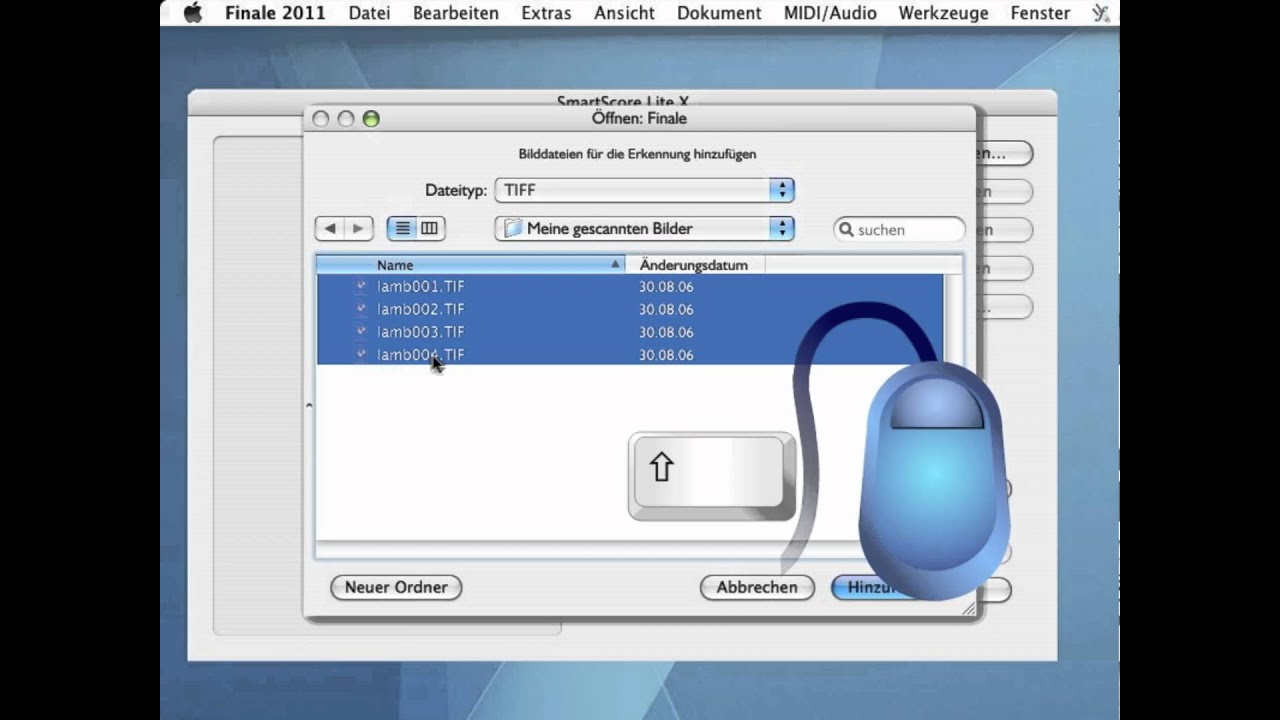
Task: Click the suchen search field
Action: 899,230
